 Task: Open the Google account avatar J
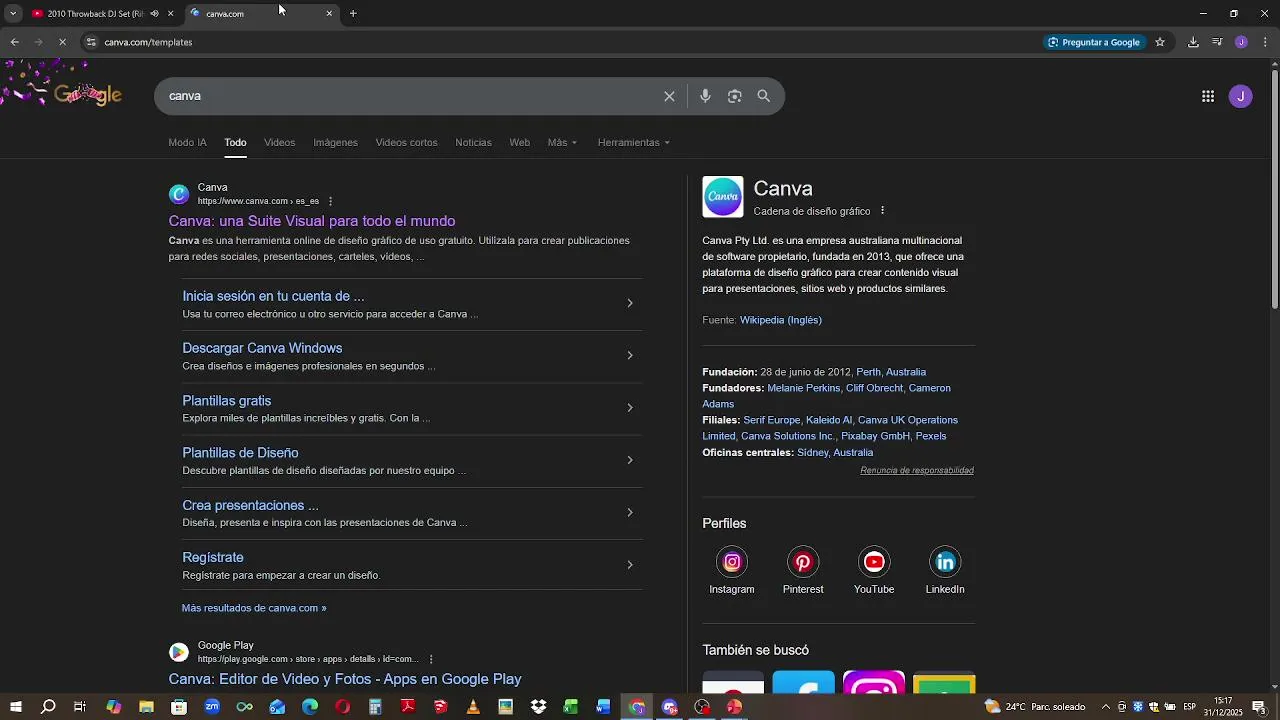click(x=1241, y=96)
